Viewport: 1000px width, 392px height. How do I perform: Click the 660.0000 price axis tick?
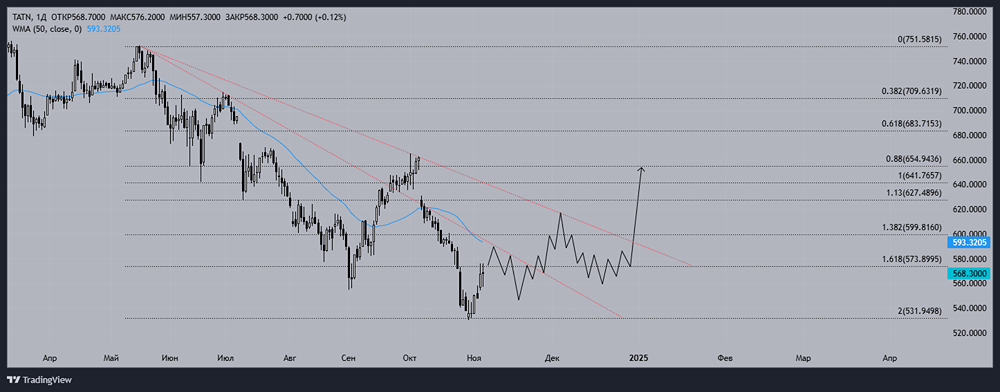pyautogui.click(x=970, y=160)
